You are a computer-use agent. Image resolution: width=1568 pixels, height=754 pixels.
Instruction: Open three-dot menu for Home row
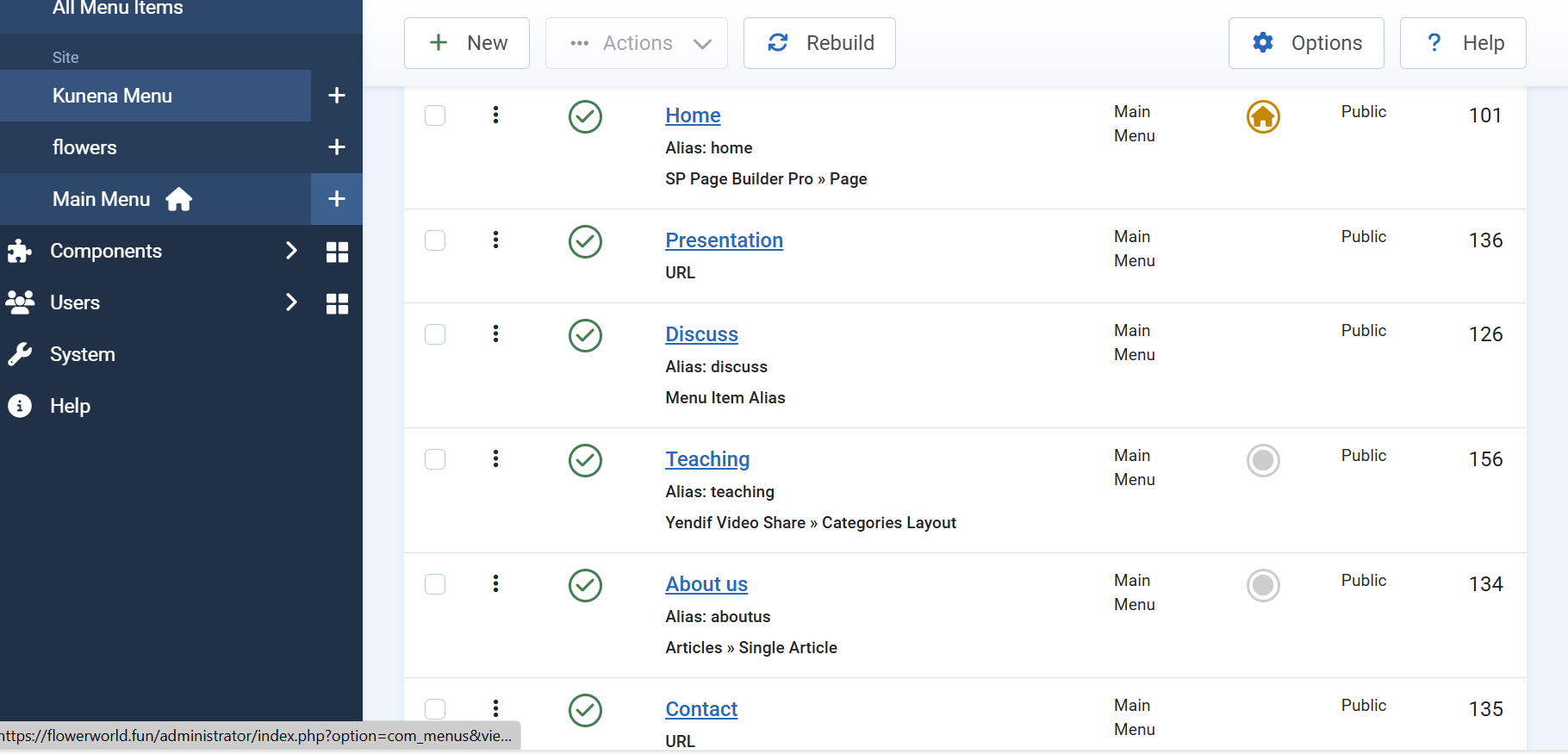point(495,115)
